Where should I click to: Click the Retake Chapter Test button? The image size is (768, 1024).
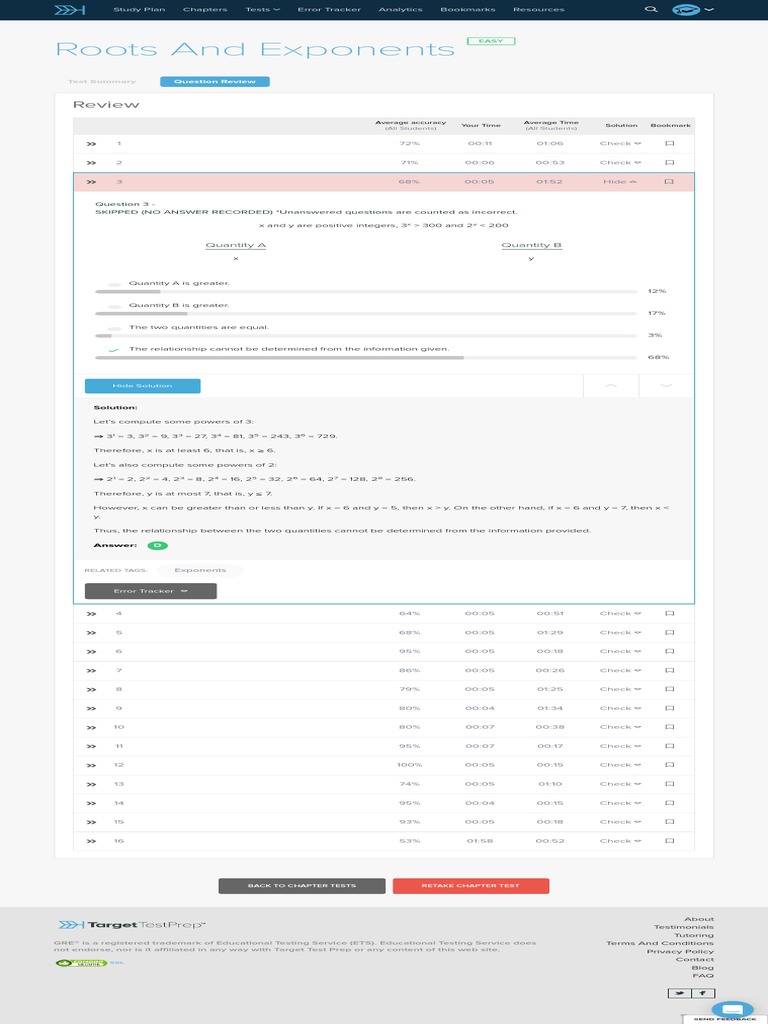coord(470,886)
